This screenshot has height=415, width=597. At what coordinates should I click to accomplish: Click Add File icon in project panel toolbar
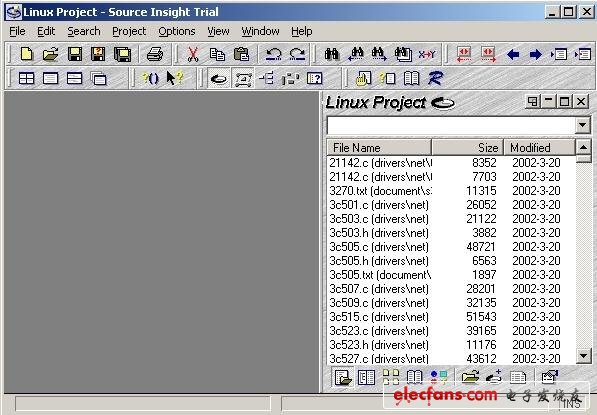pos(494,377)
